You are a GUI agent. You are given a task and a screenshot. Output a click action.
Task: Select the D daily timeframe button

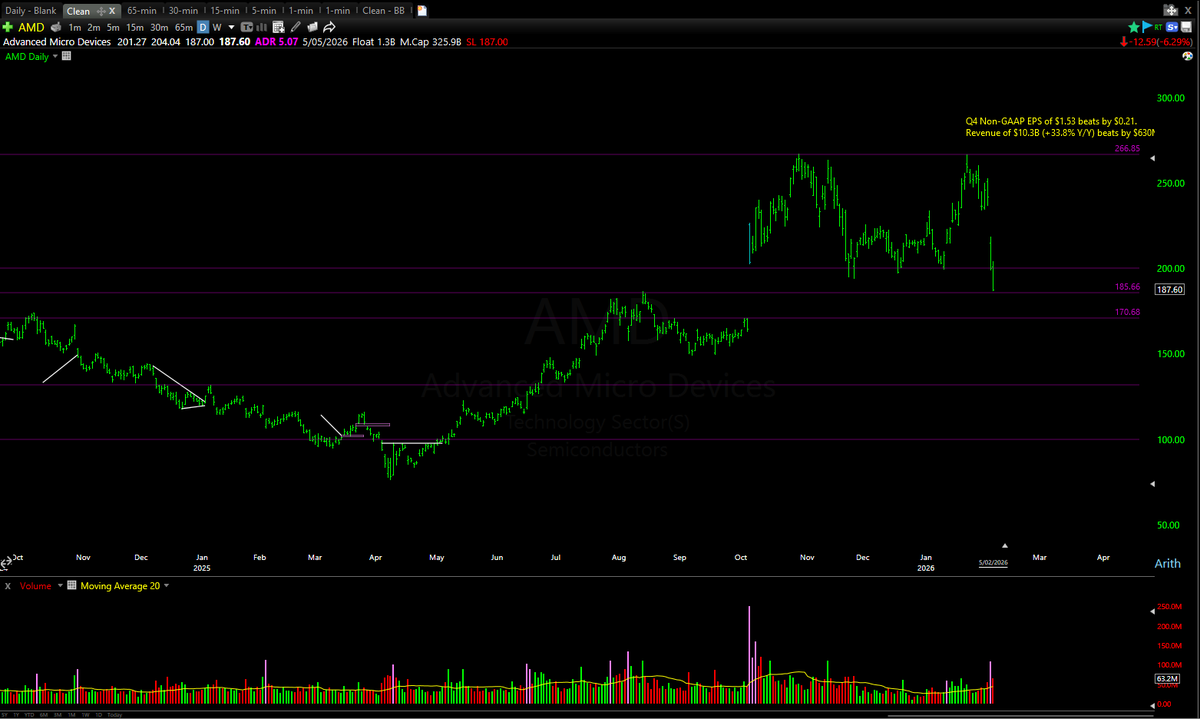[x=203, y=27]
